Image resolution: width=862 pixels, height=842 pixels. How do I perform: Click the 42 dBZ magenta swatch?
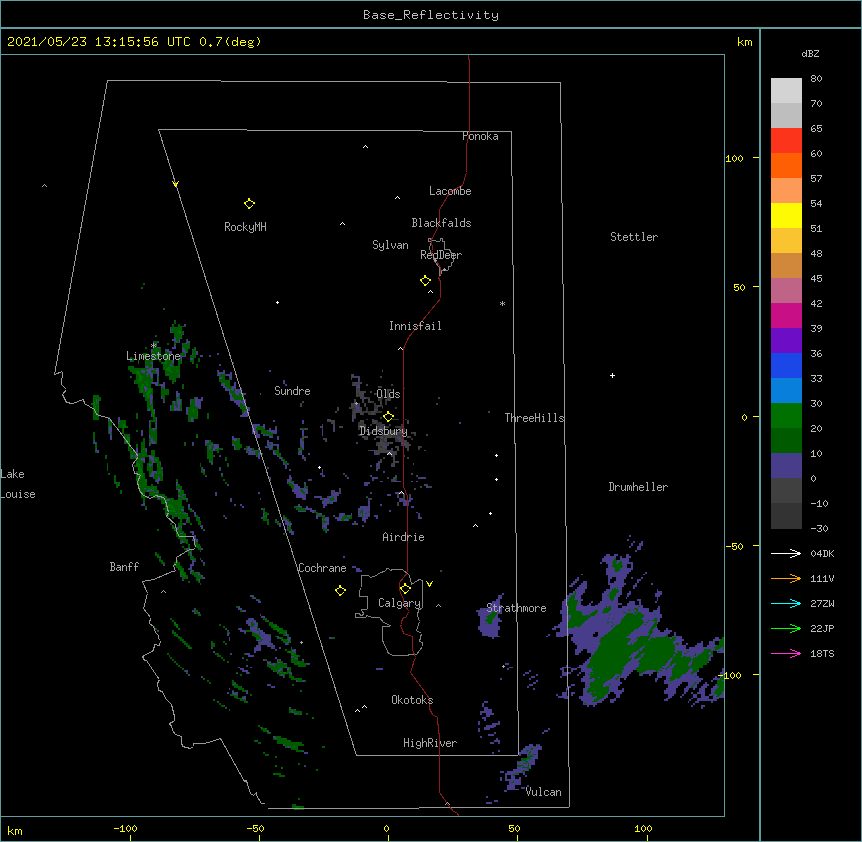pyautogui.click(x=786, y=315)
